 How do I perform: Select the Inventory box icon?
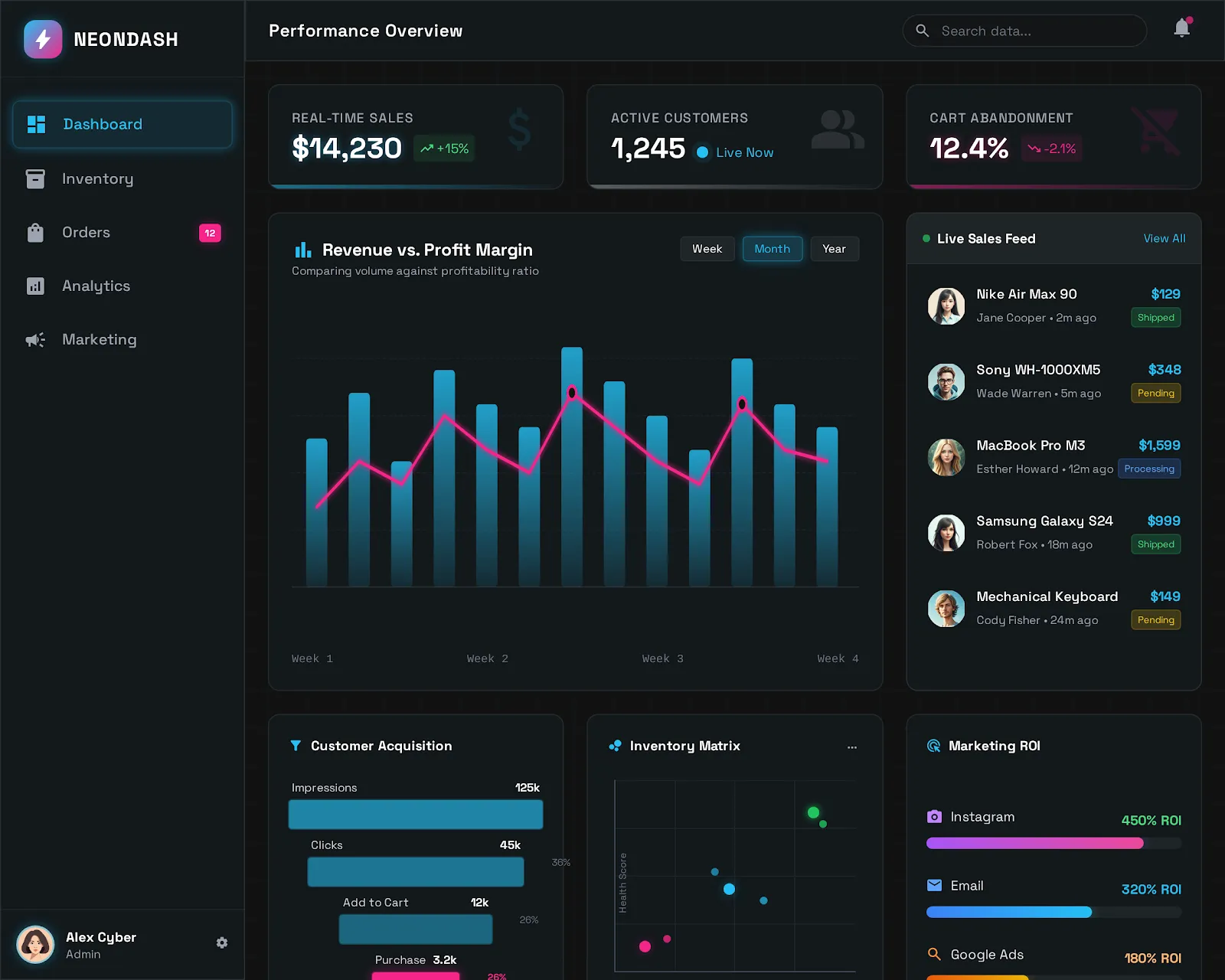(x=35, y=178)
